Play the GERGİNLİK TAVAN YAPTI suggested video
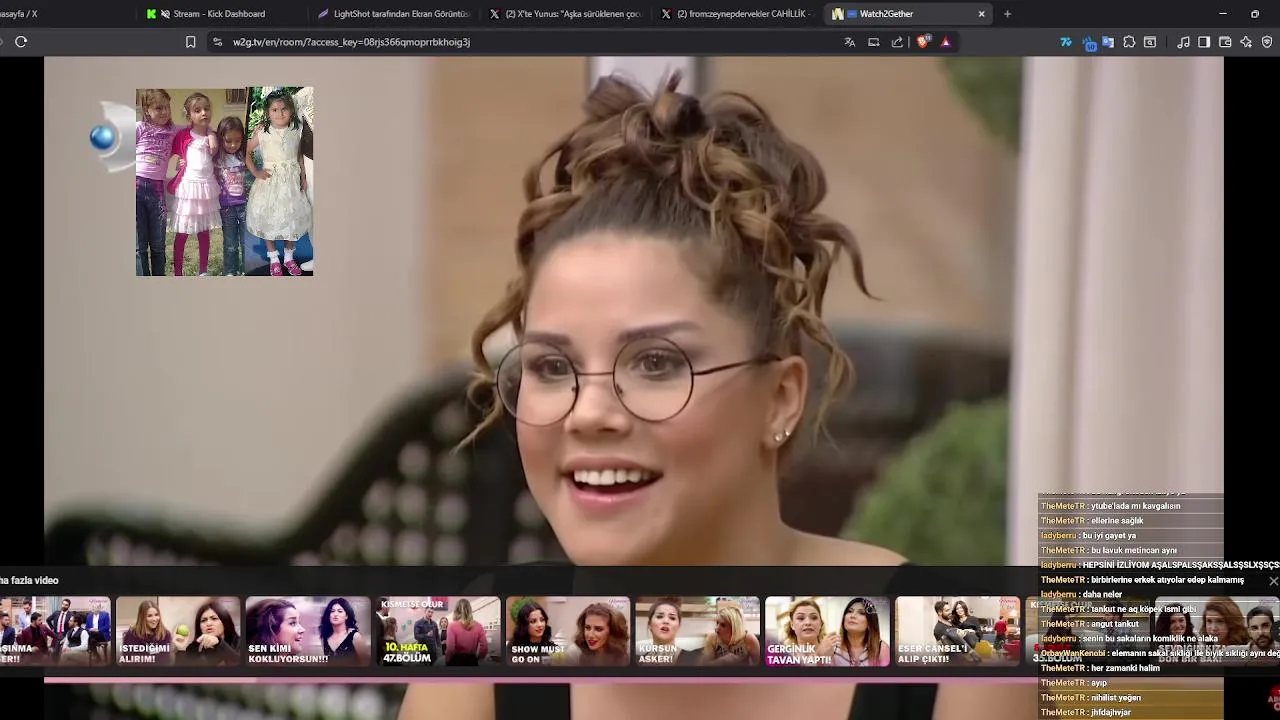 pyautogui.click(x=828, y=631)
